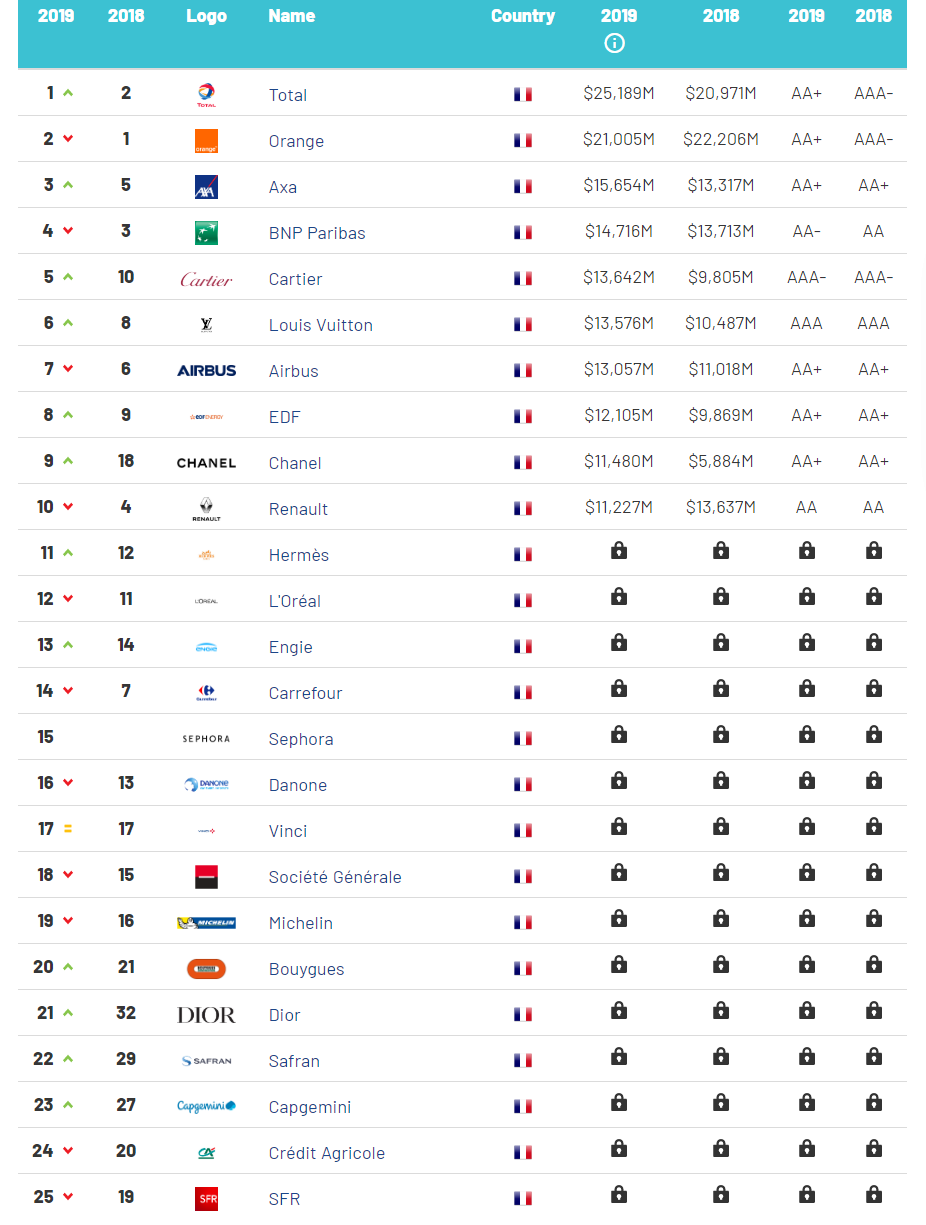Click the Bouygues orange logo
Image resolution: width=926 pixels, height=1225 pixels.
coord(206,969)
